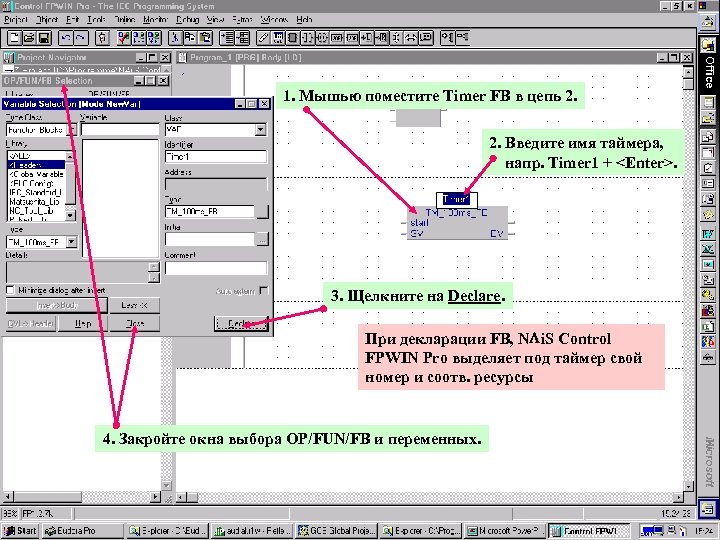Undo the last action via toolbar
Viewport: 720px width, 540px height.
(66, 38)
